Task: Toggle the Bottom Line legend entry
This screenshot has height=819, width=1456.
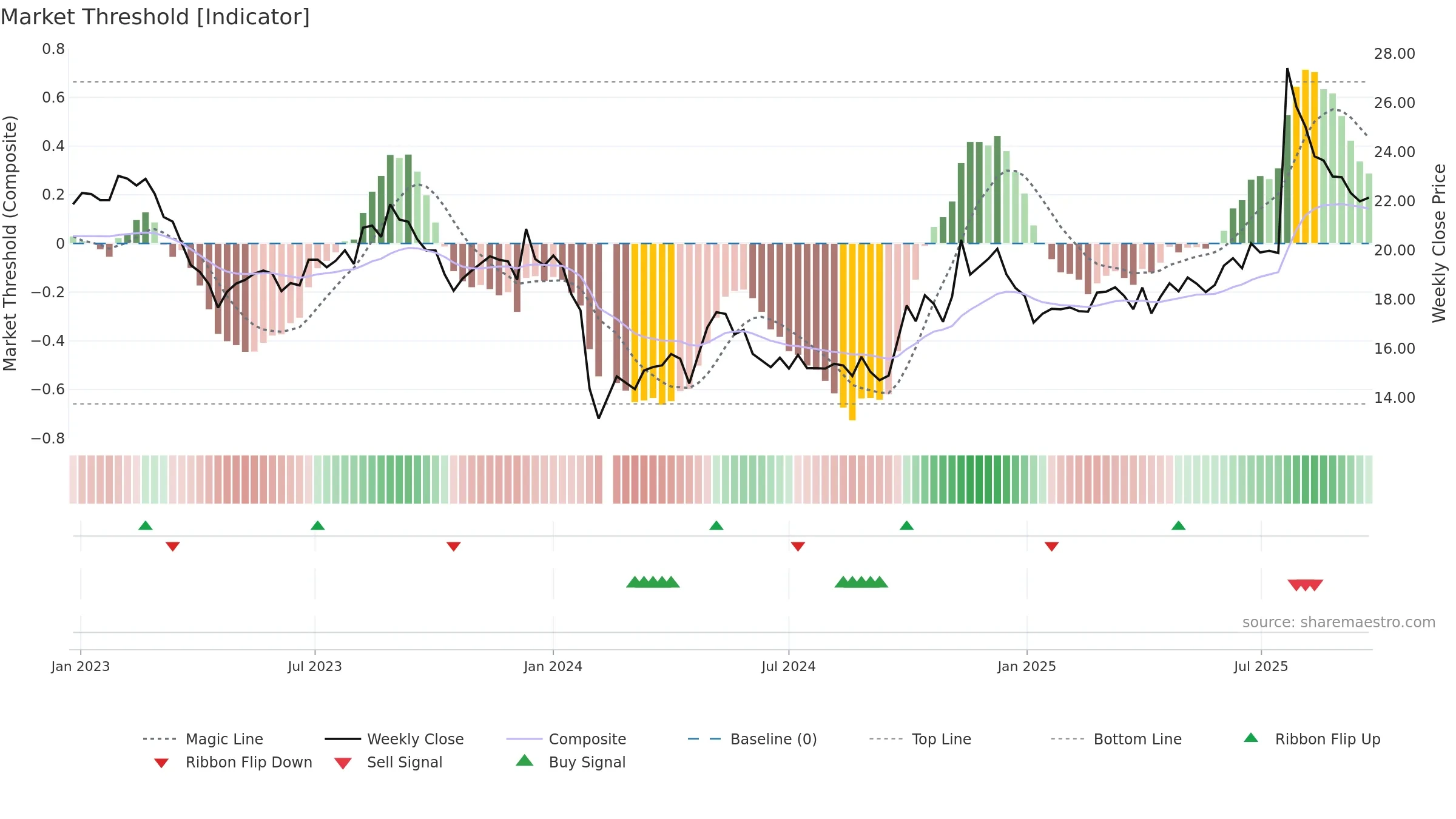Action: [1116, 739]
